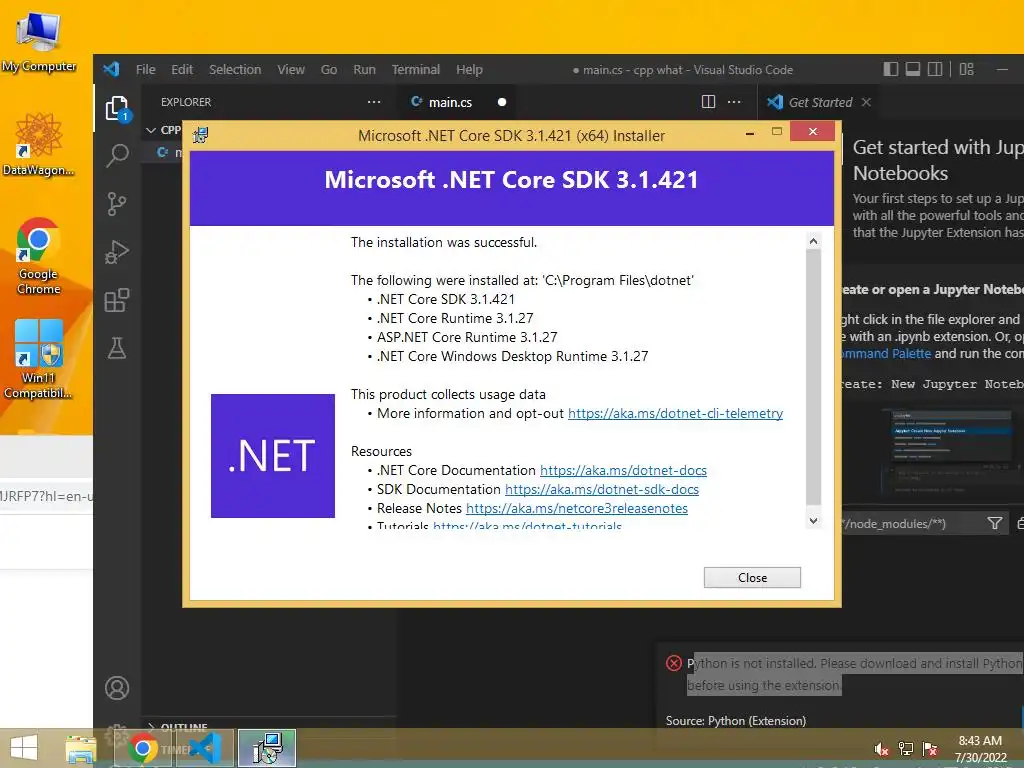Image resolution: width=1024 pixels, height=768 pixels.
Task: Open editor More Actions ellipsis
Action: point(734,102)
